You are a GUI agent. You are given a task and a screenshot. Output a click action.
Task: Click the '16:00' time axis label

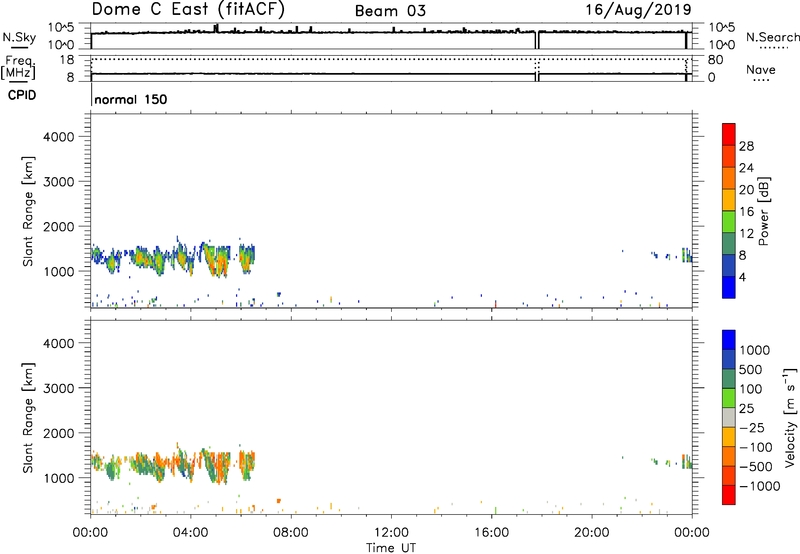(x=491, y=533)
